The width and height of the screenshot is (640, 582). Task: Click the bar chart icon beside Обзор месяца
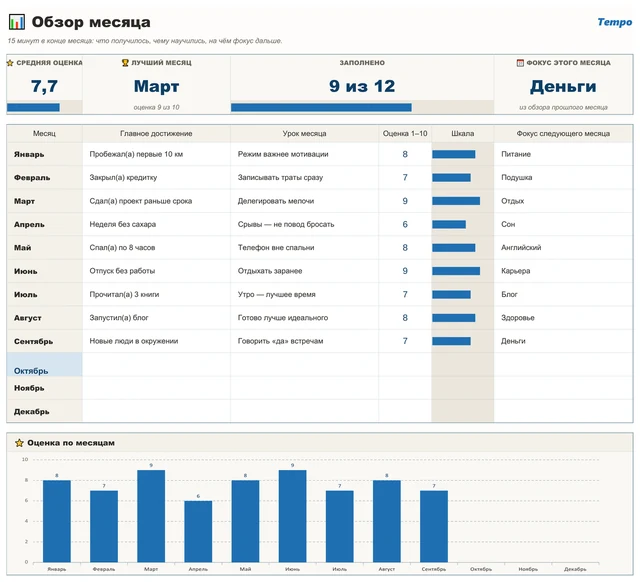pos(17,22)
